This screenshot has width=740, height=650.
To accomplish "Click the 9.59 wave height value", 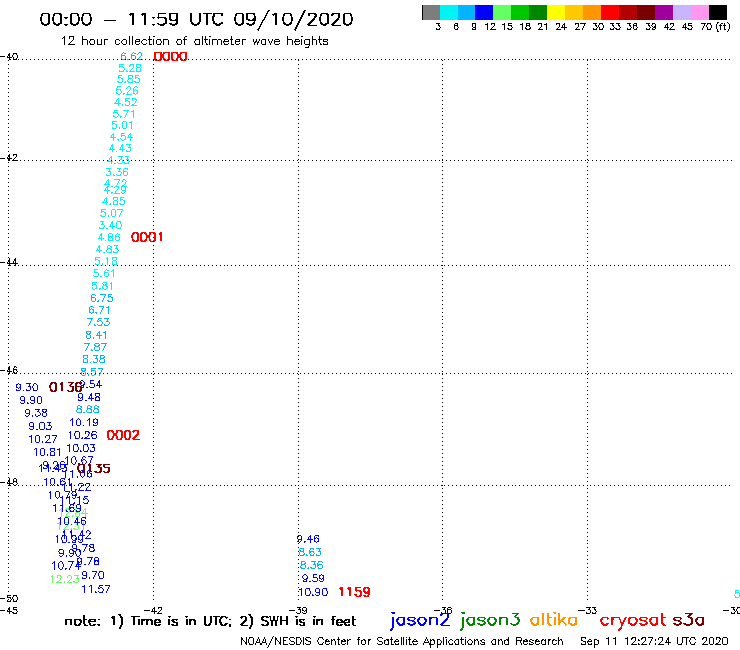I will coord(313,578).
